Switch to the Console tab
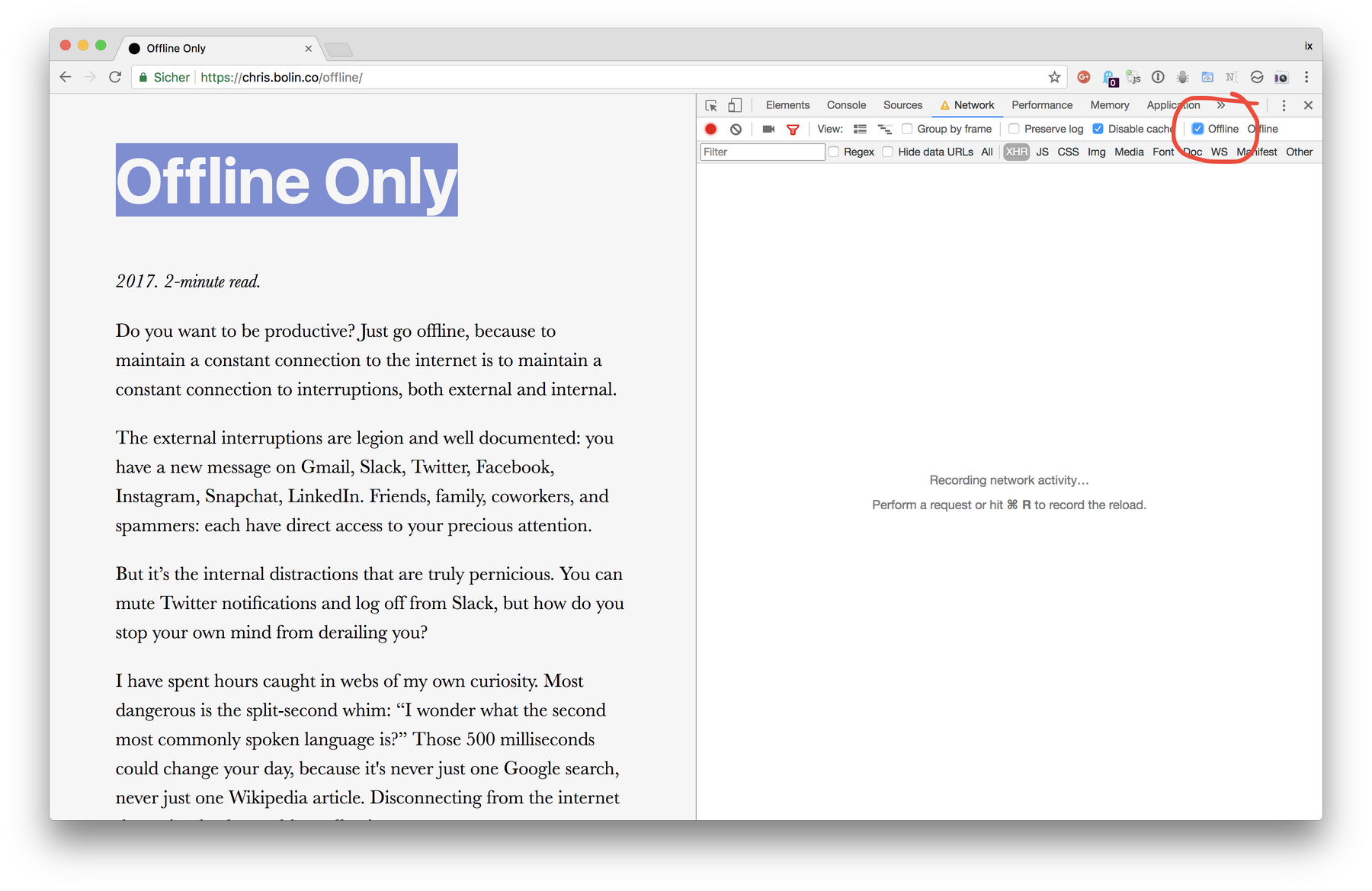 (x=846, y=105)
